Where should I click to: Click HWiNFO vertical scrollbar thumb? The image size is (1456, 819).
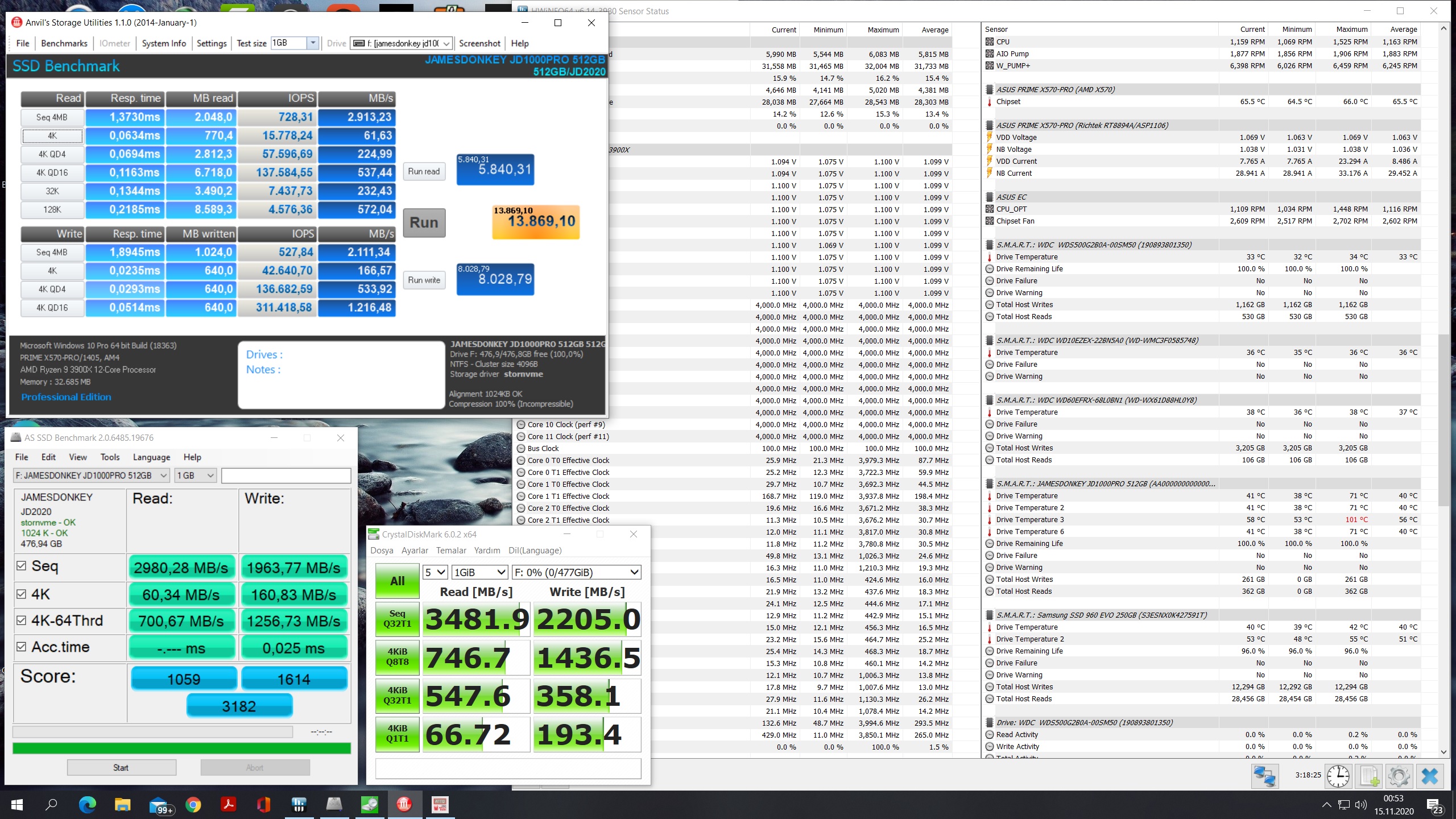coord(1443,420)
